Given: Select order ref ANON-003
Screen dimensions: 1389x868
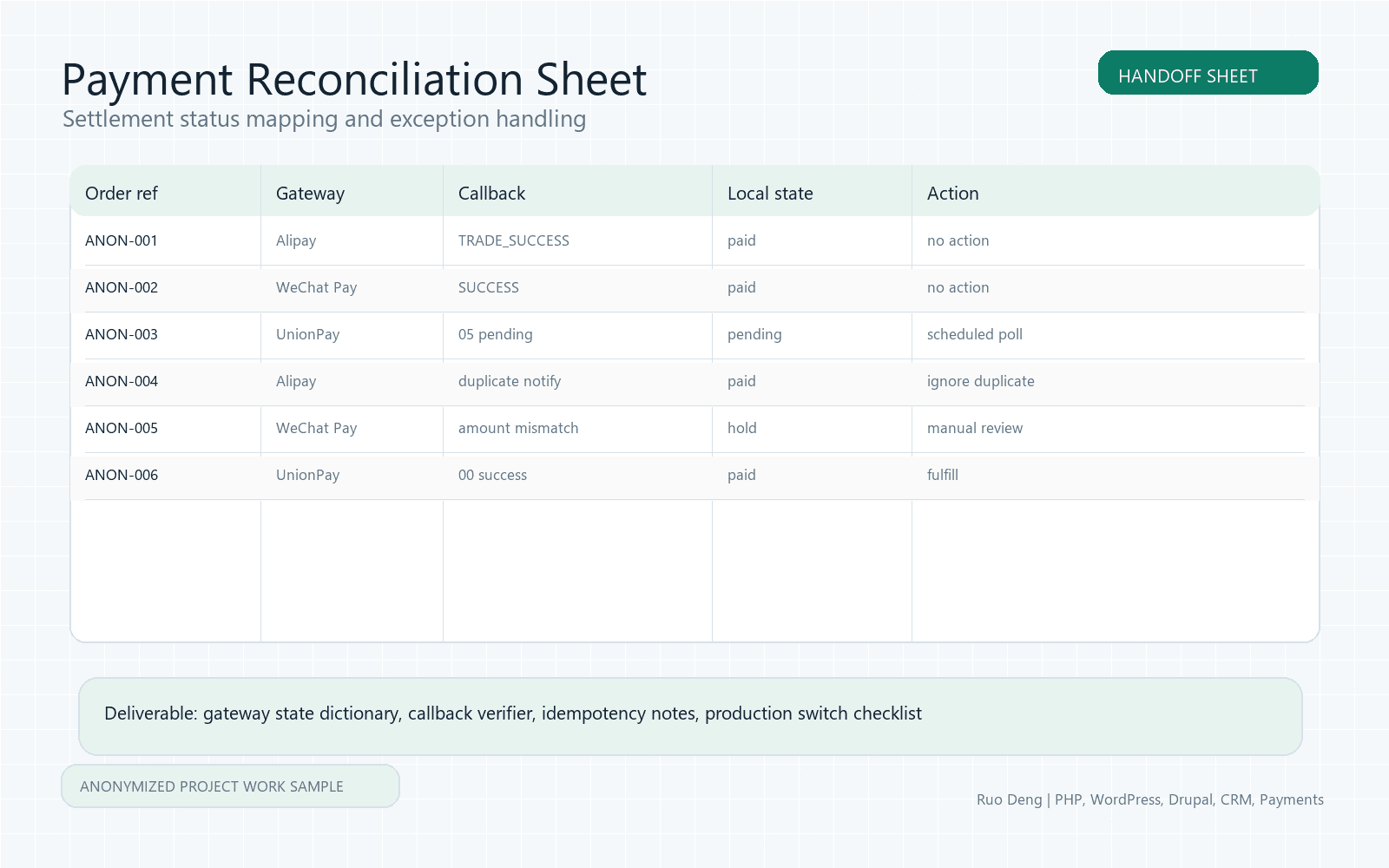Looking at the screenshot, I should point(122,334).
